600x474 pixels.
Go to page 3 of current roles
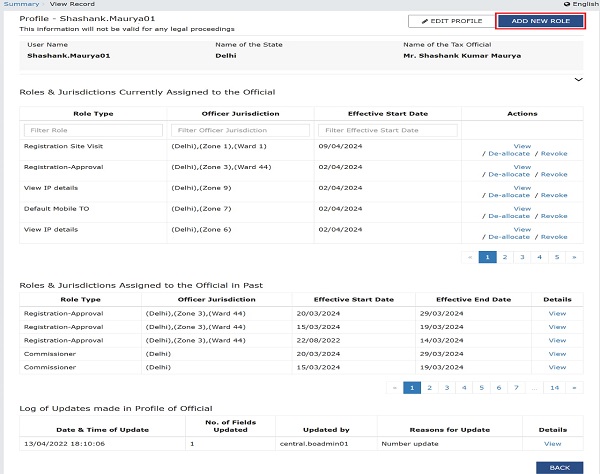point(522,257)
